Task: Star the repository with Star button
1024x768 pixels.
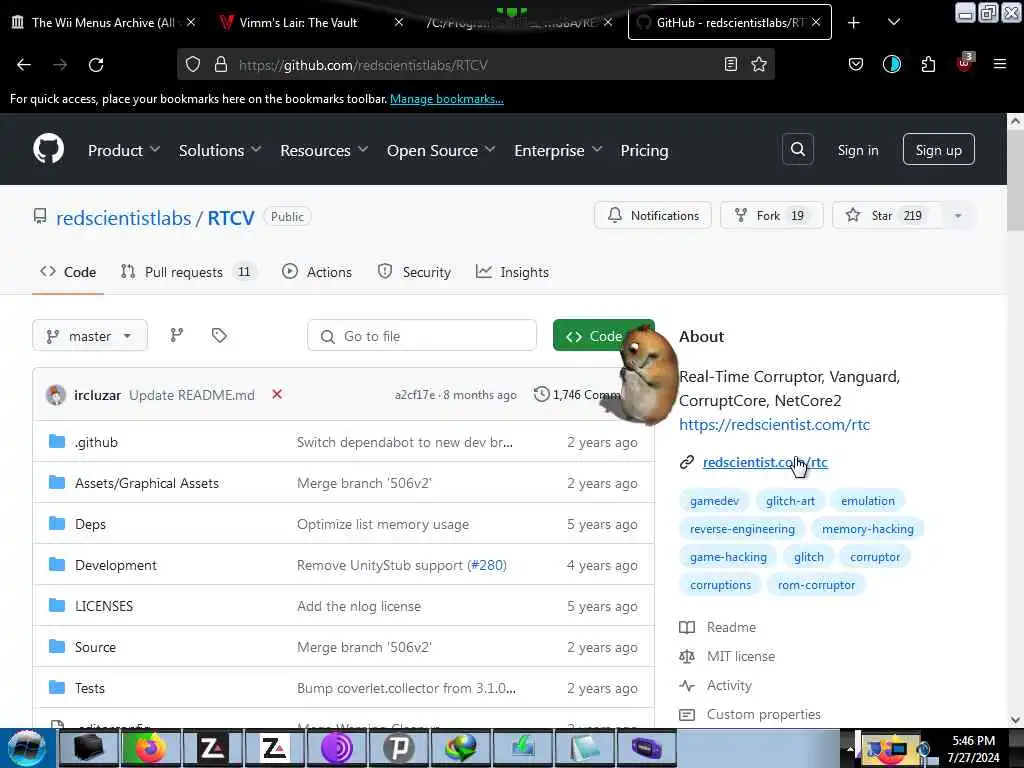Action: click(x=888, y=216)
